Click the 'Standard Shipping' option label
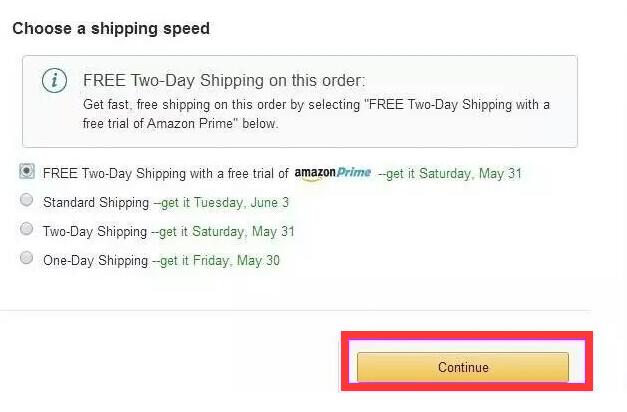Image resolution: width=627 pixels, height=412 pixels. [96, 202]
